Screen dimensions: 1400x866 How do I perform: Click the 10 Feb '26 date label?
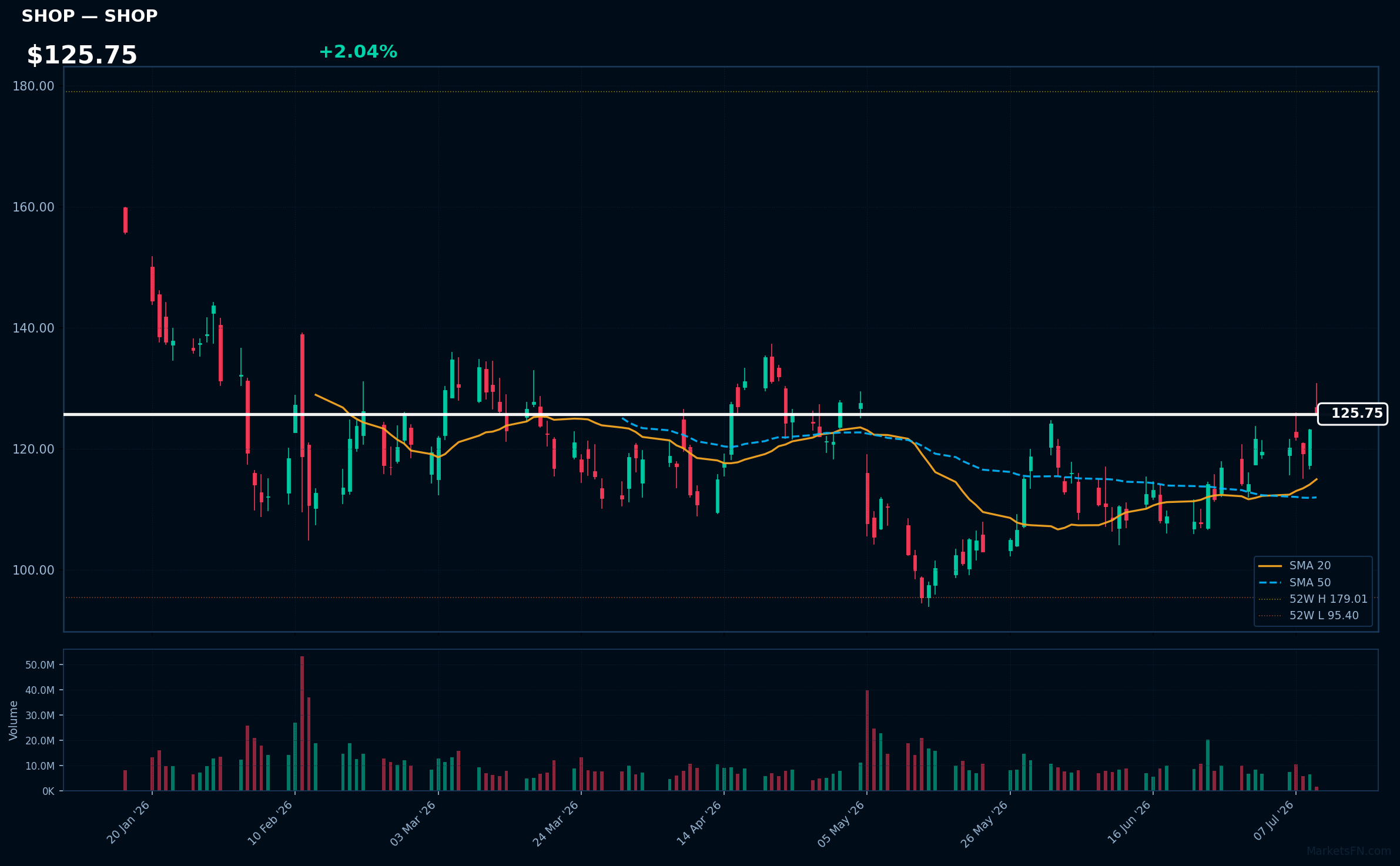coord(270,823)
